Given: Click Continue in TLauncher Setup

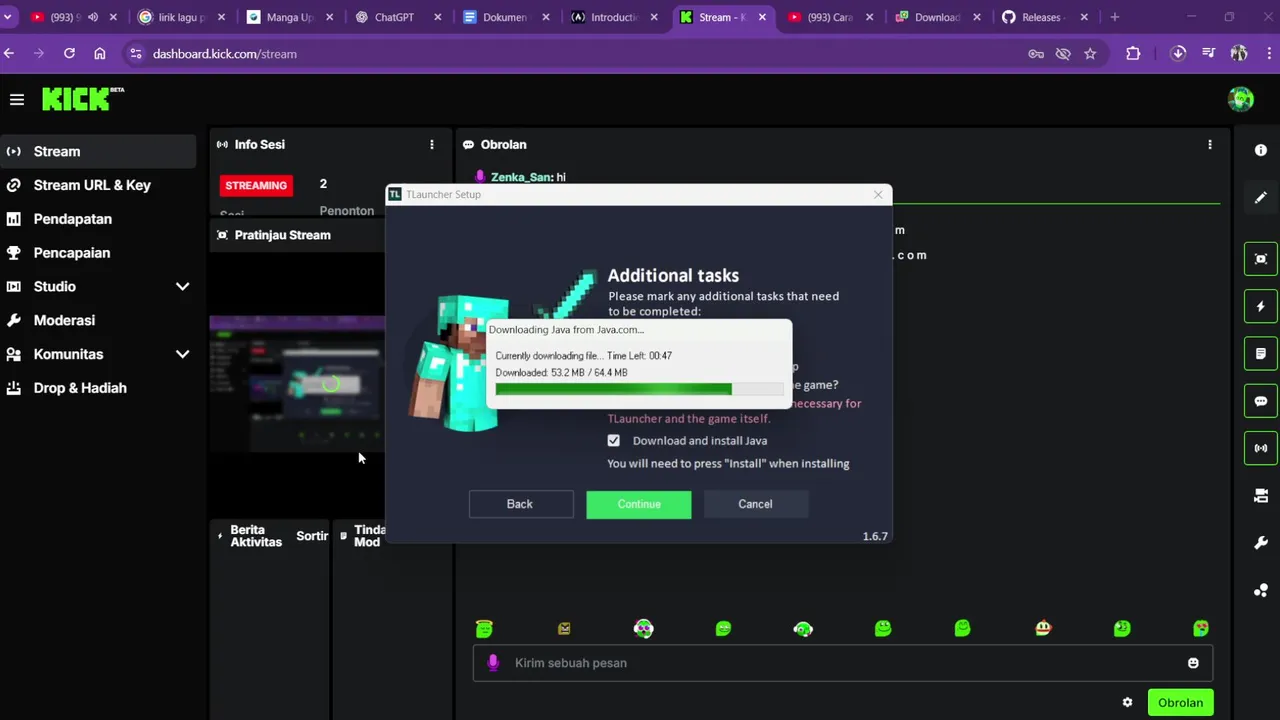Looking at the screenshot, I should (x=639, y=504).
